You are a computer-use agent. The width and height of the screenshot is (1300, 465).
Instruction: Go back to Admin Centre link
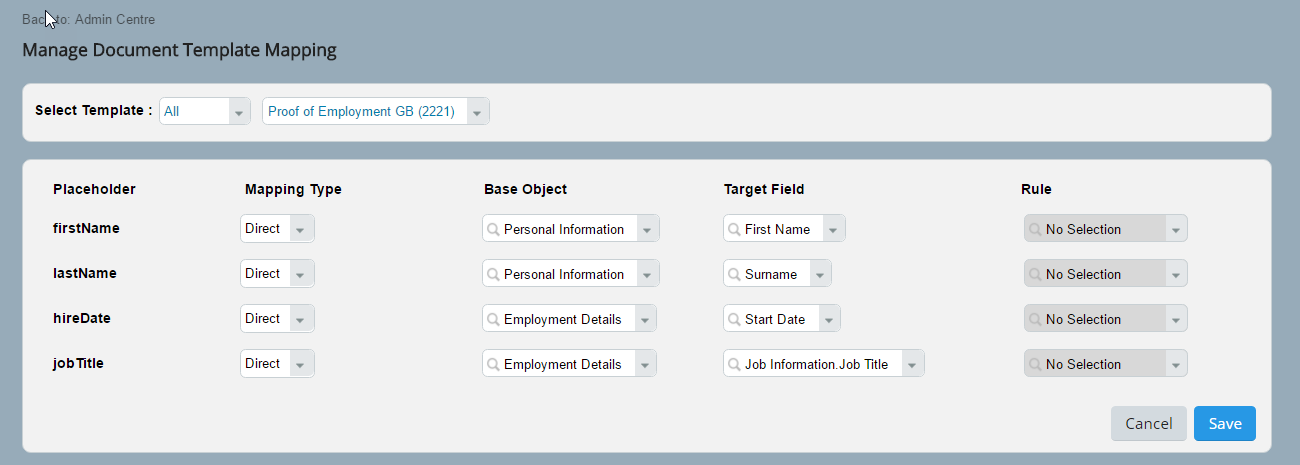(88, 20)
